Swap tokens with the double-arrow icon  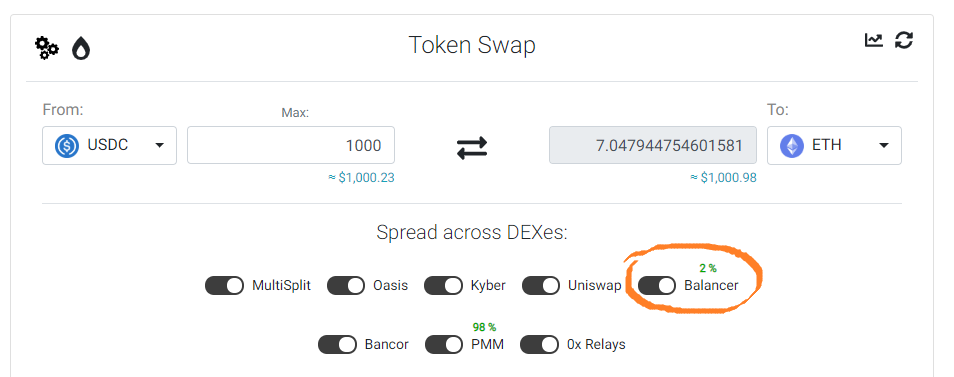472,147
